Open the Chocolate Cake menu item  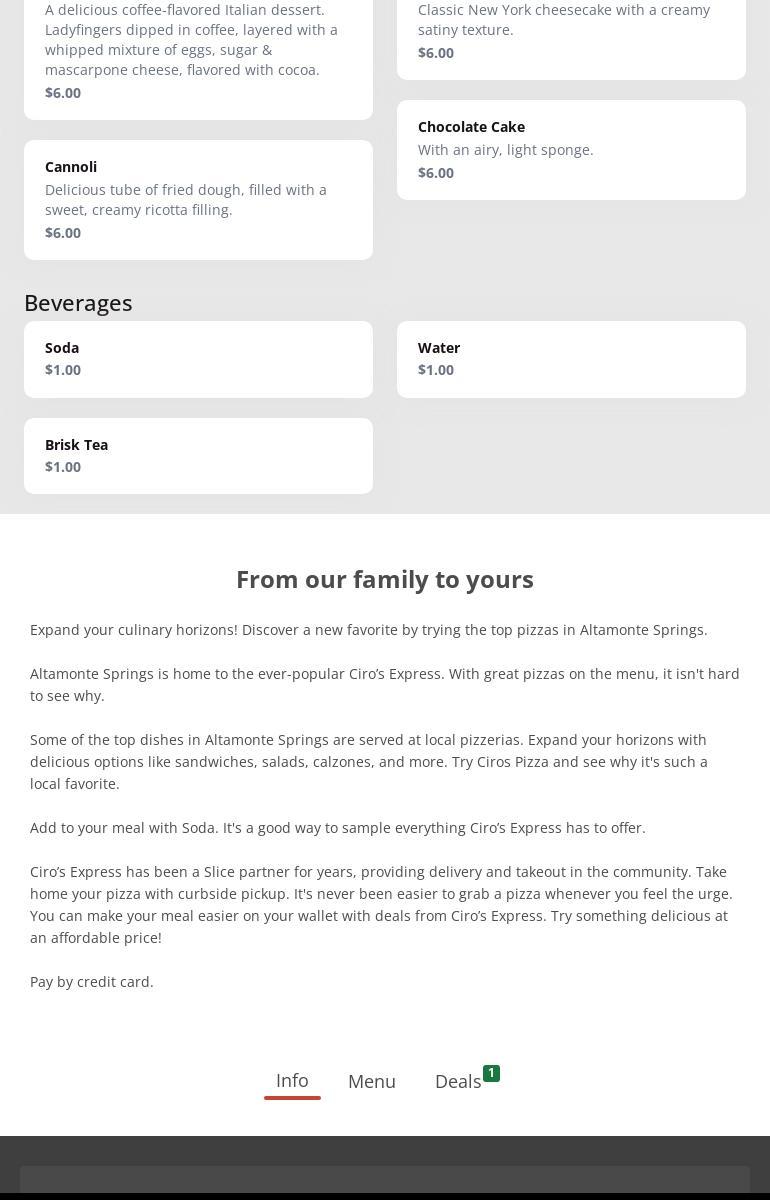tap(570, 149)
